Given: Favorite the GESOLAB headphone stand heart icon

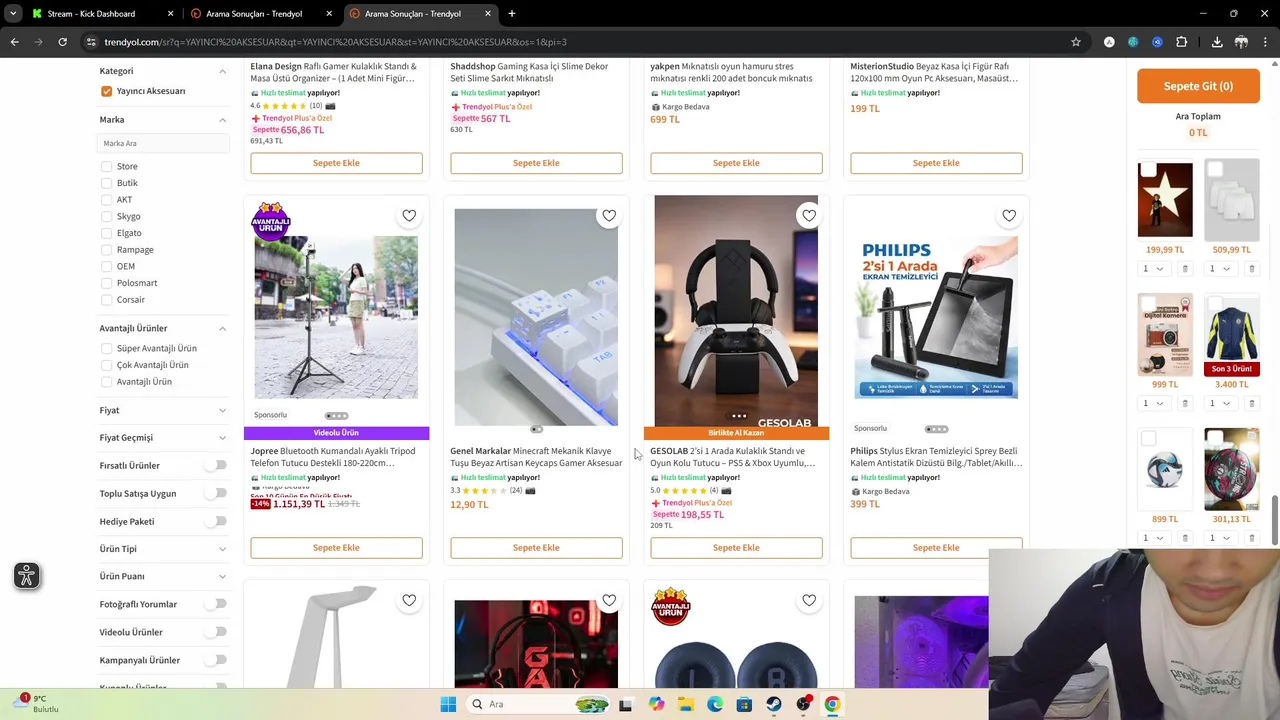Looking at the screenshot, I should tap(809, 216).
